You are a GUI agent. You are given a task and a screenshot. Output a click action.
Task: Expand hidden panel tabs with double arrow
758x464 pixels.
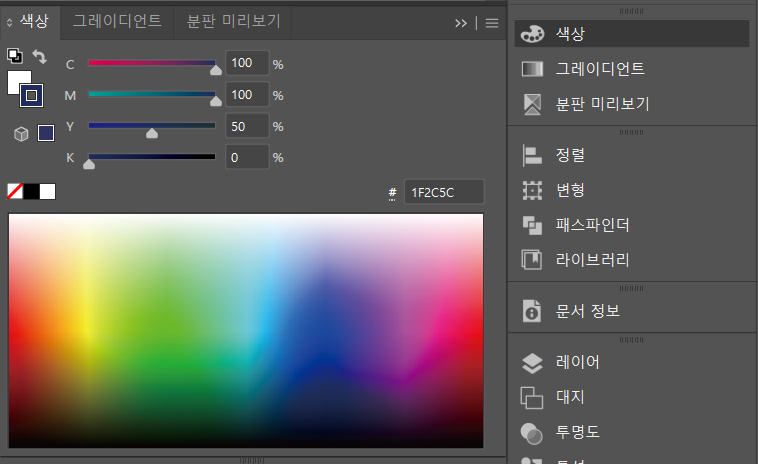pyautogui.click(x=461, y=22)
